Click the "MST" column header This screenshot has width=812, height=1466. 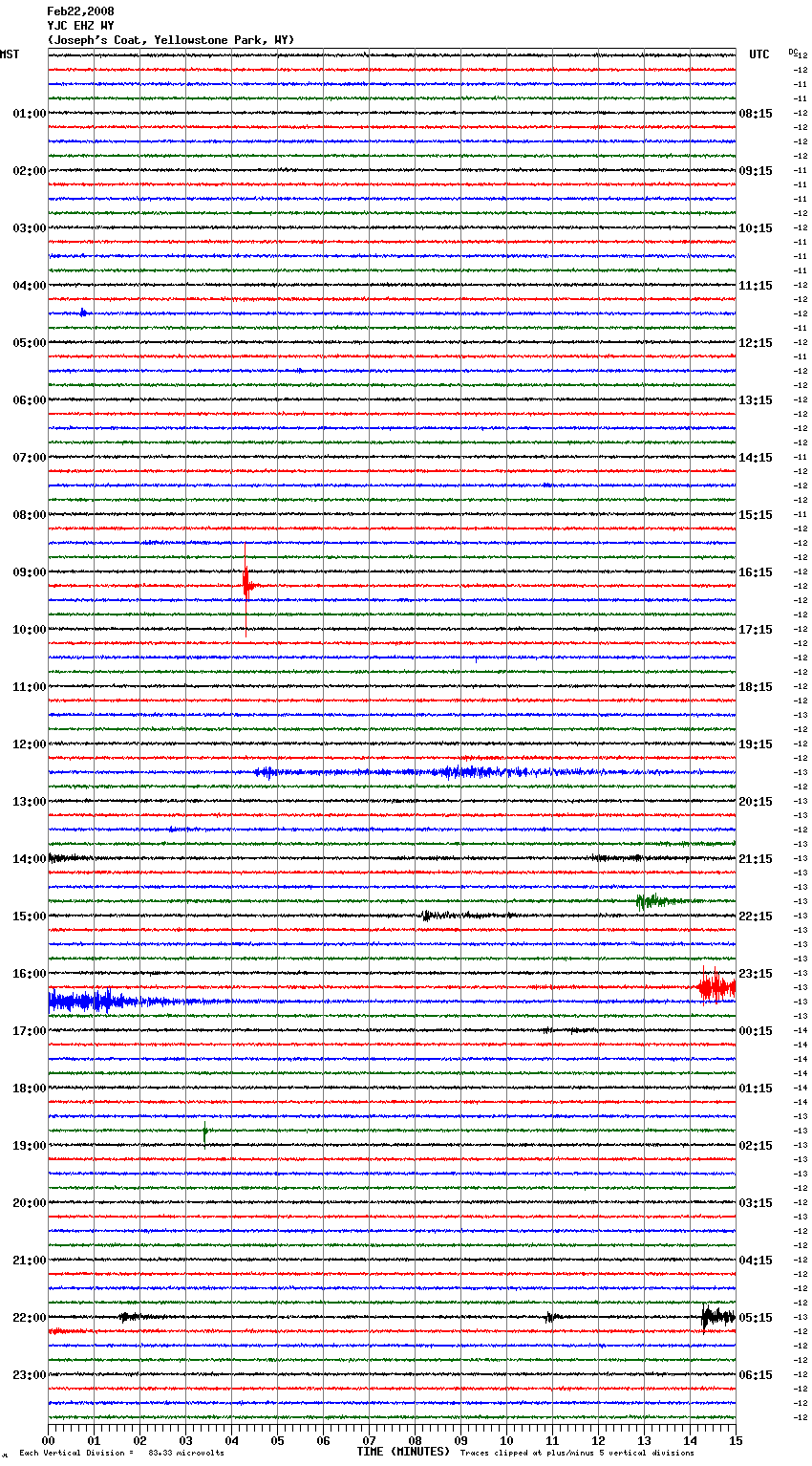(x=10, y=54)
